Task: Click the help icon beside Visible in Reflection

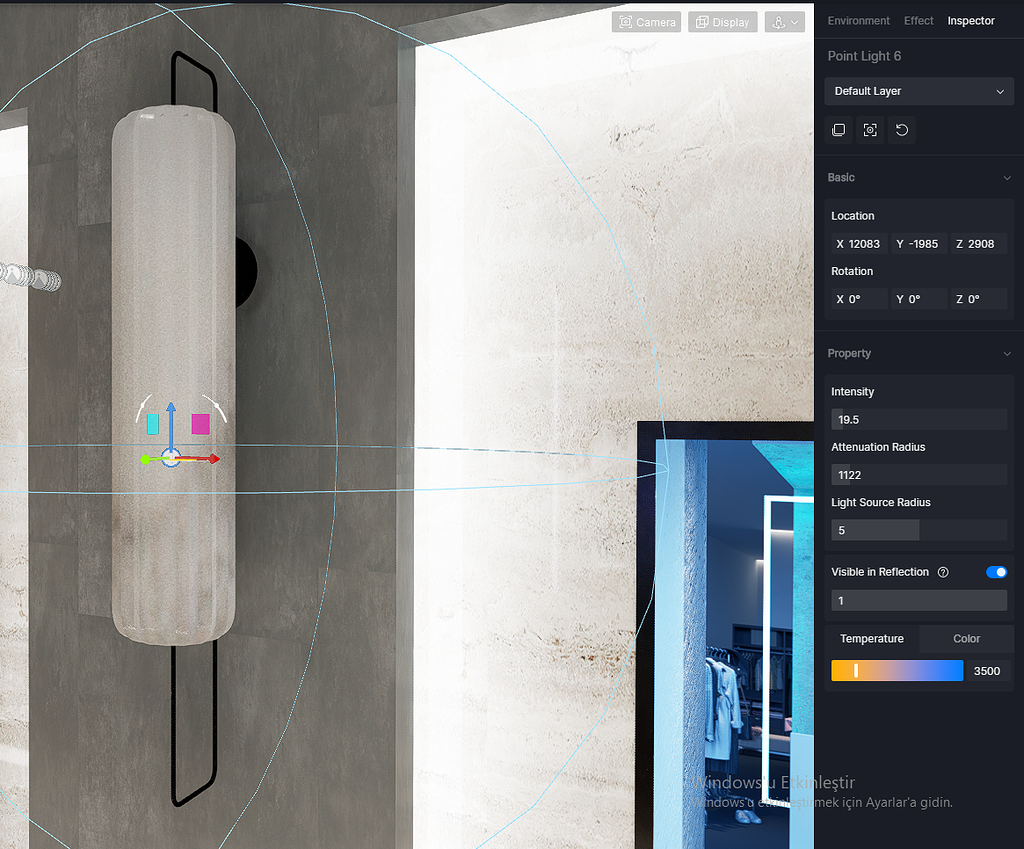Action: click(942, 572)
